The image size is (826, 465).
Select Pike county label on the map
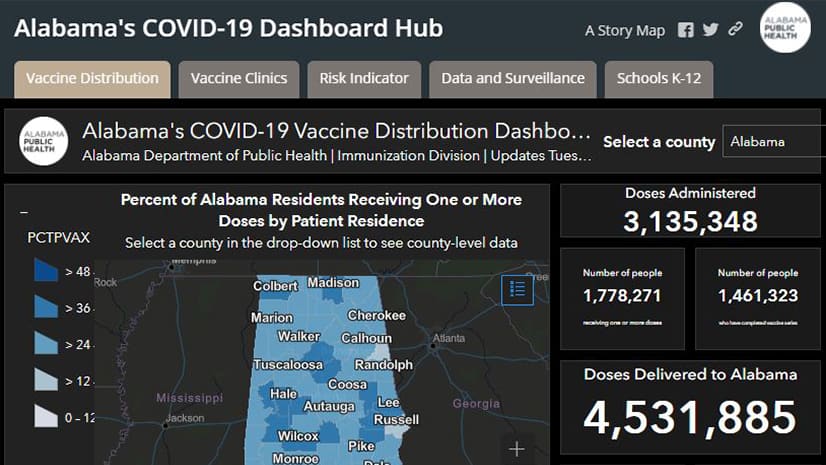click(x=361, y=446)
